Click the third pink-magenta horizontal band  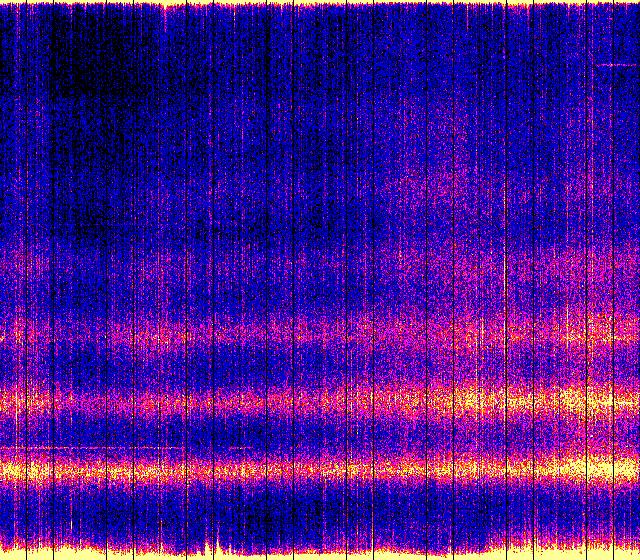(x=320, y=330)
